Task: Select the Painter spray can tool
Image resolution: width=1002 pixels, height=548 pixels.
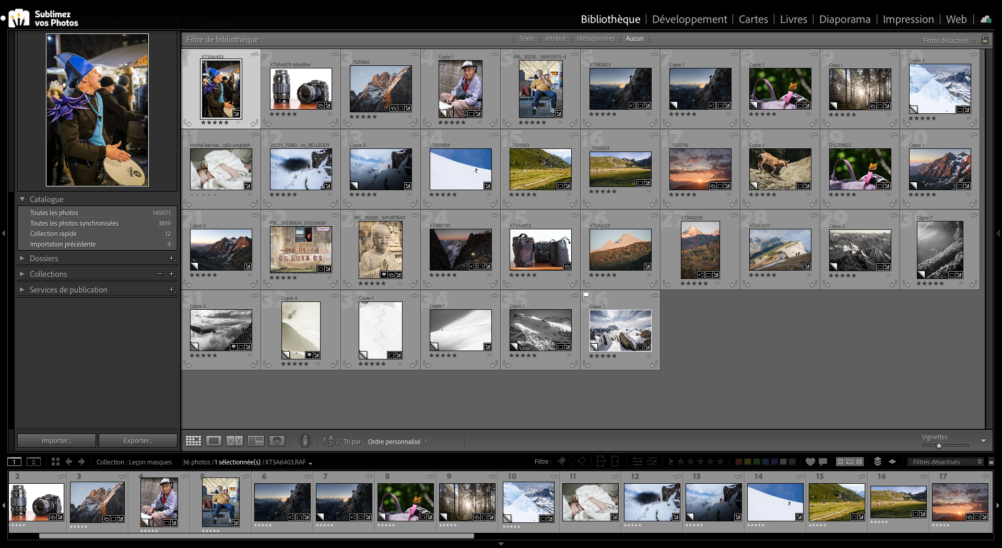Action: [305, 441]
